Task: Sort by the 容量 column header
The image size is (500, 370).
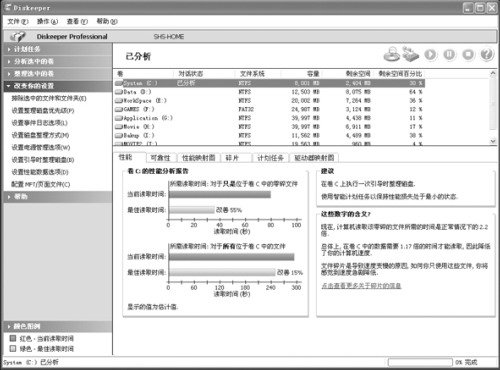Action: point(301,74)
